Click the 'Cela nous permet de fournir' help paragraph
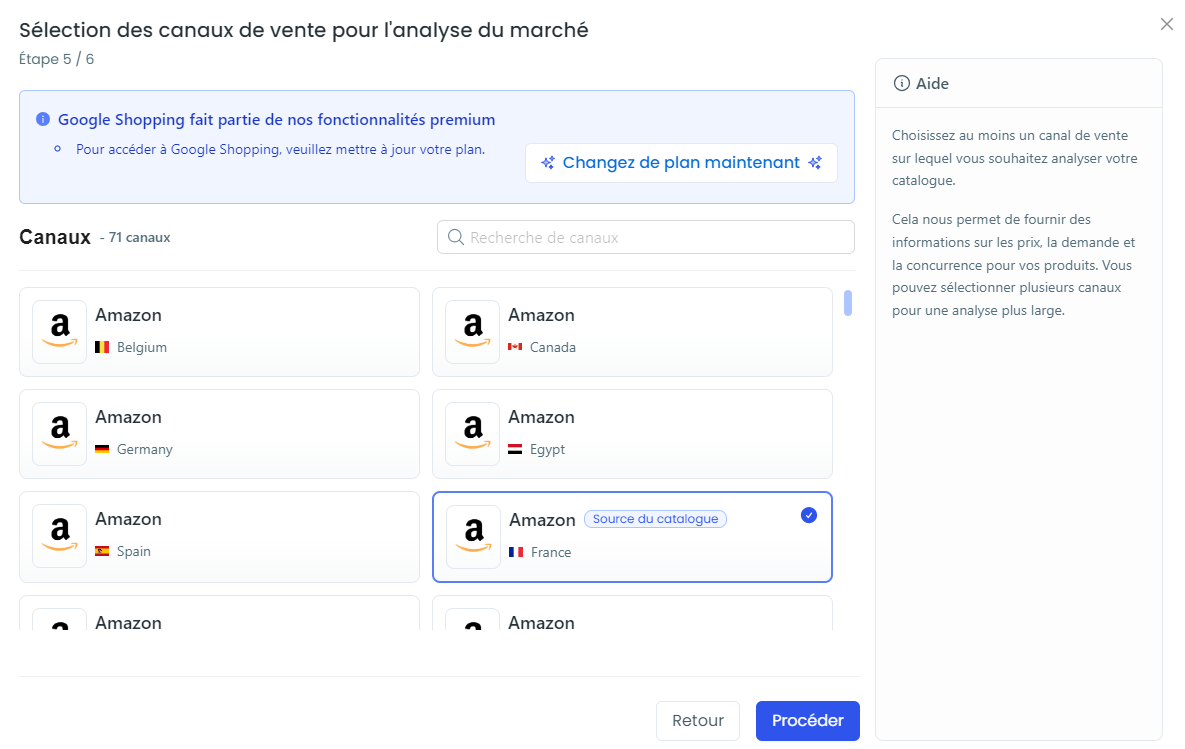1185x749 pixels. coord(1013,265)
